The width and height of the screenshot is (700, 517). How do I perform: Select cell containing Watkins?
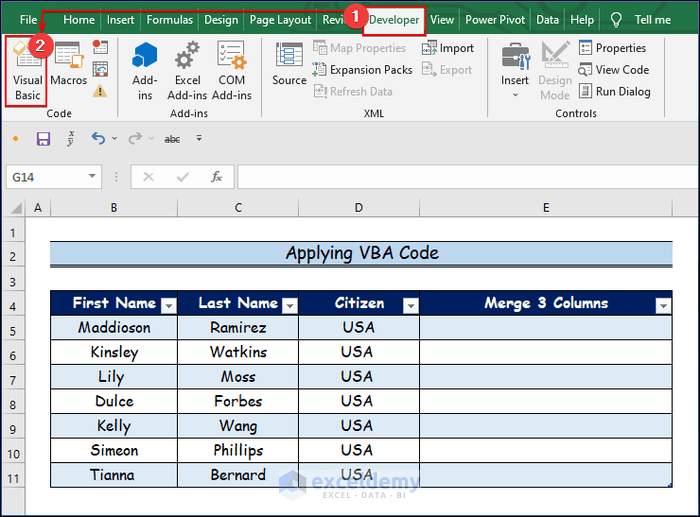238,352
